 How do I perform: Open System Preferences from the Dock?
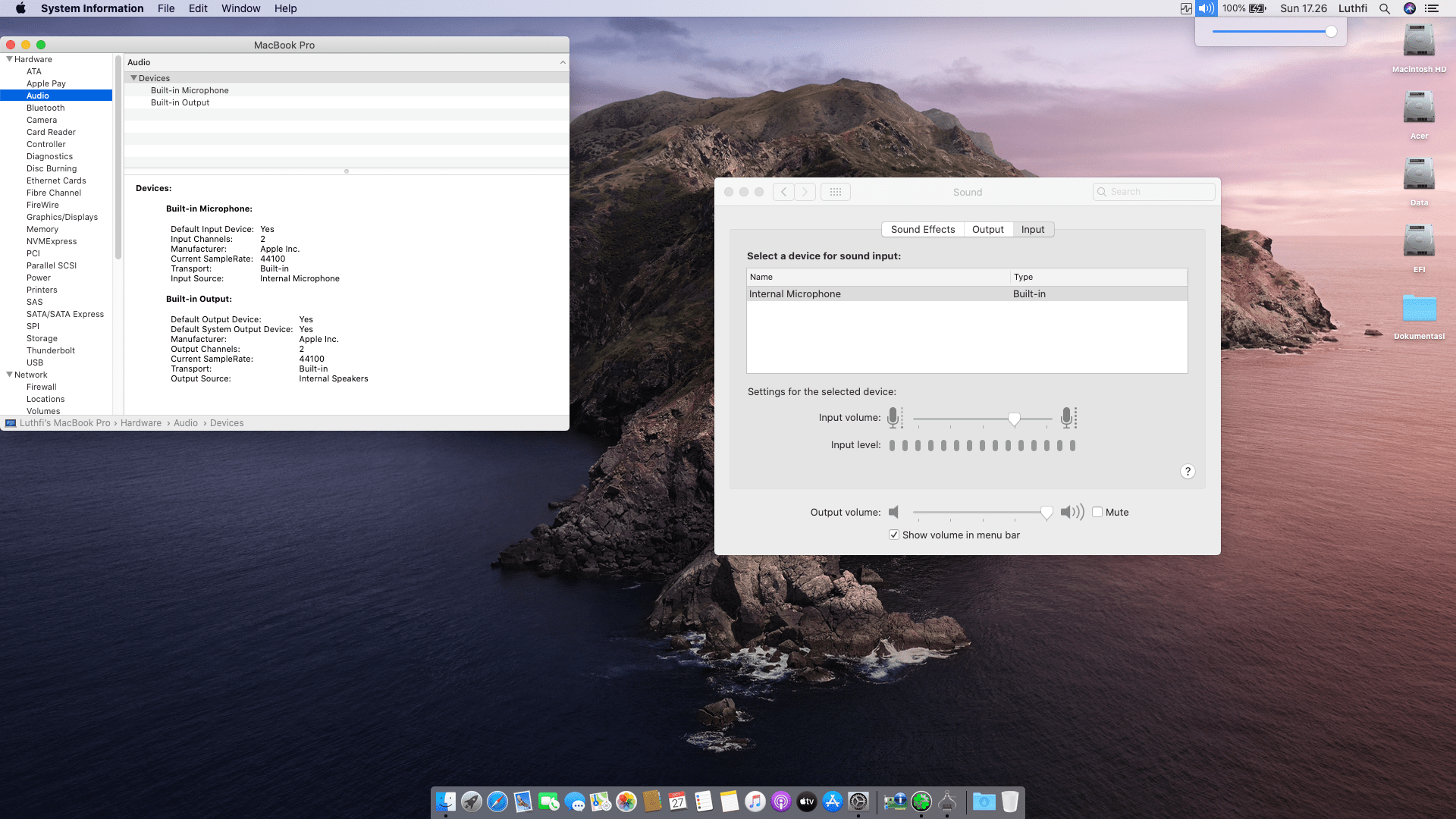859,802
